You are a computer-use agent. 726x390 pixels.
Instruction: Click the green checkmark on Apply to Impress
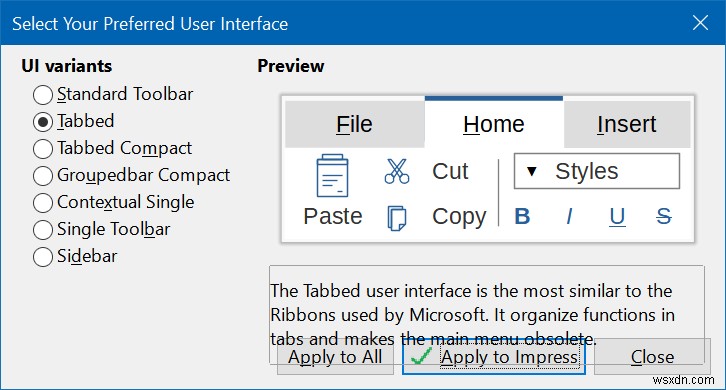pos(421,357)
